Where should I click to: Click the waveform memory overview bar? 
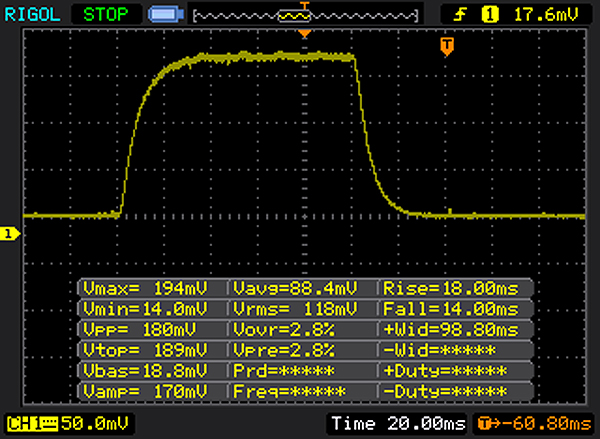pos(305,16)
